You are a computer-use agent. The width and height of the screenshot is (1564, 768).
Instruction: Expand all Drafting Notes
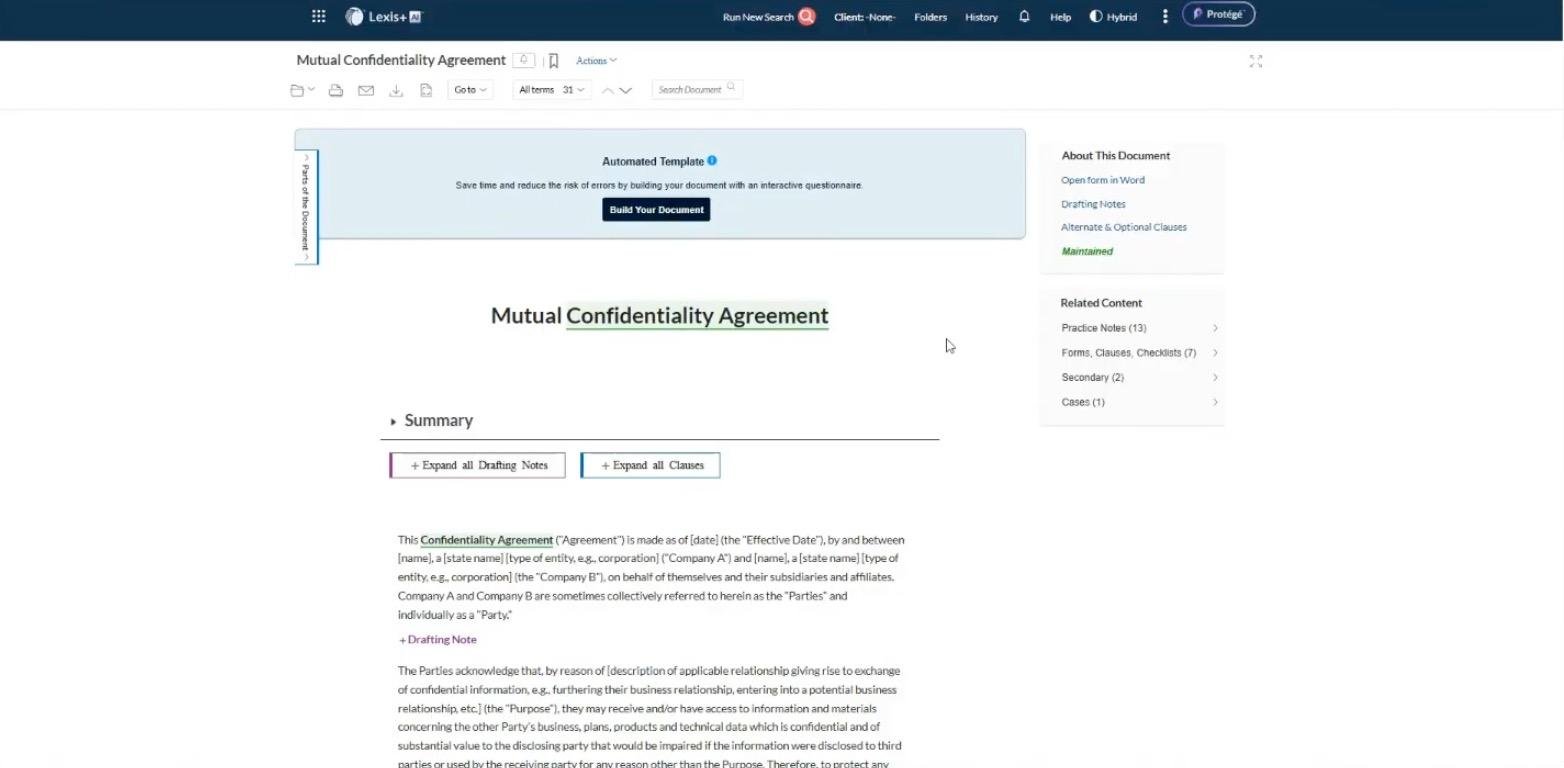[x=478, y=465]
